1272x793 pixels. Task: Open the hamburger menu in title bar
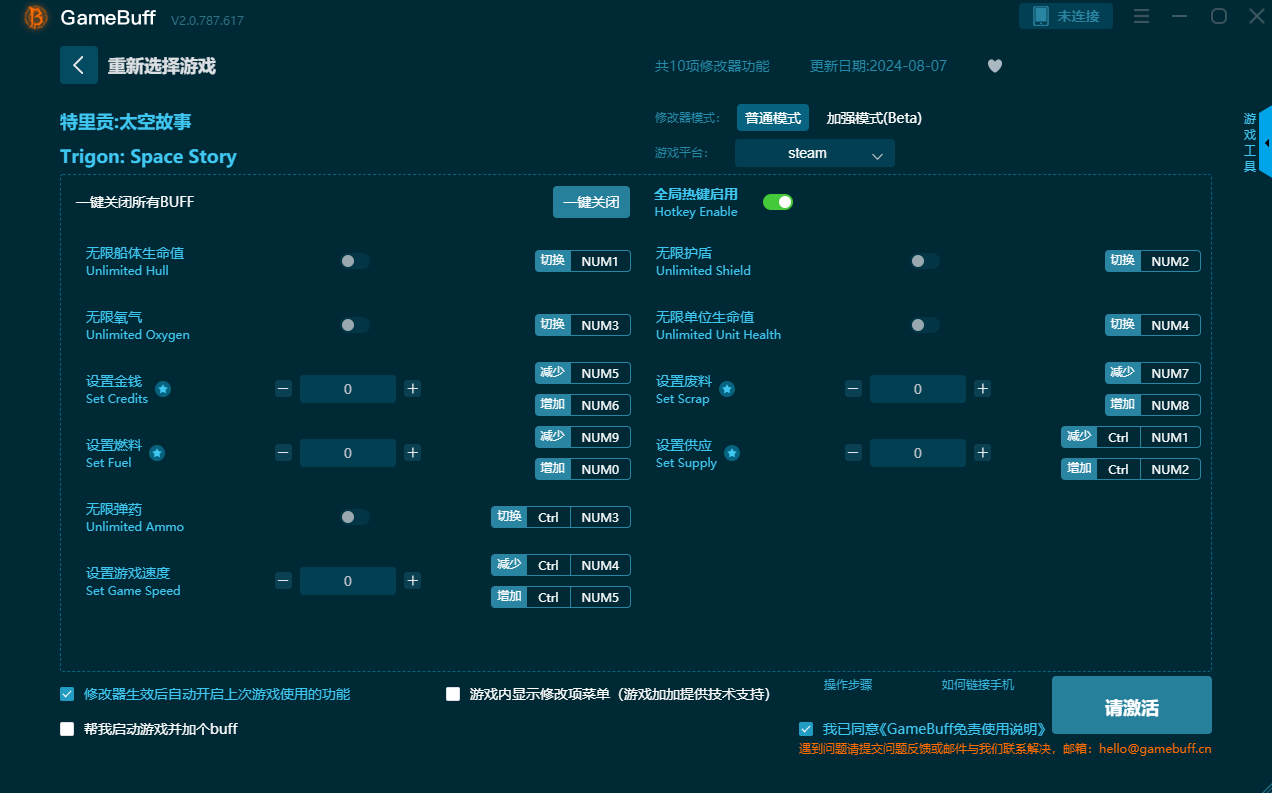pos(1141,16)
